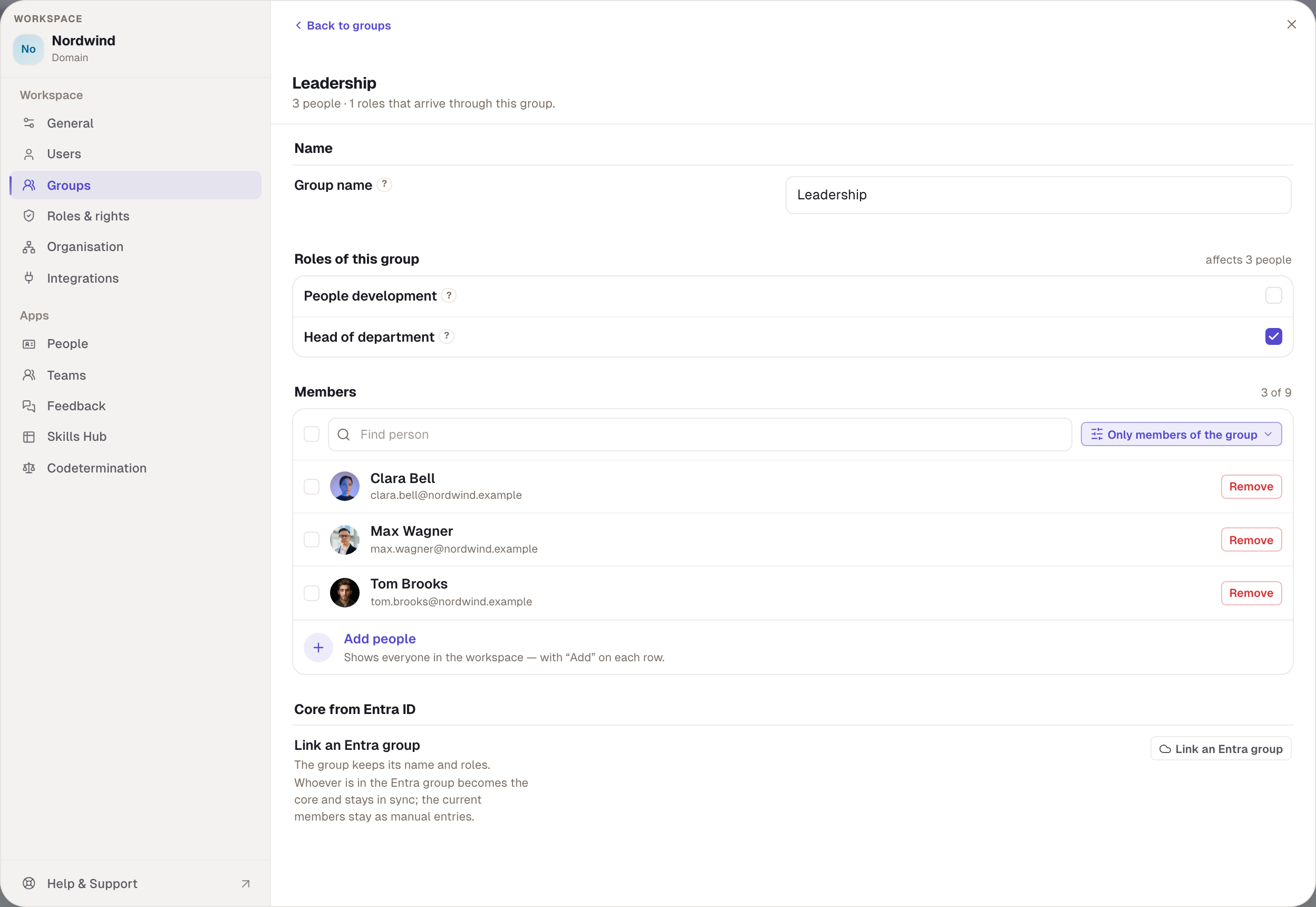The image size is (1316, 907).
Task: Open the Nordwind workspace switcher
Action: (x=135, y=49)
